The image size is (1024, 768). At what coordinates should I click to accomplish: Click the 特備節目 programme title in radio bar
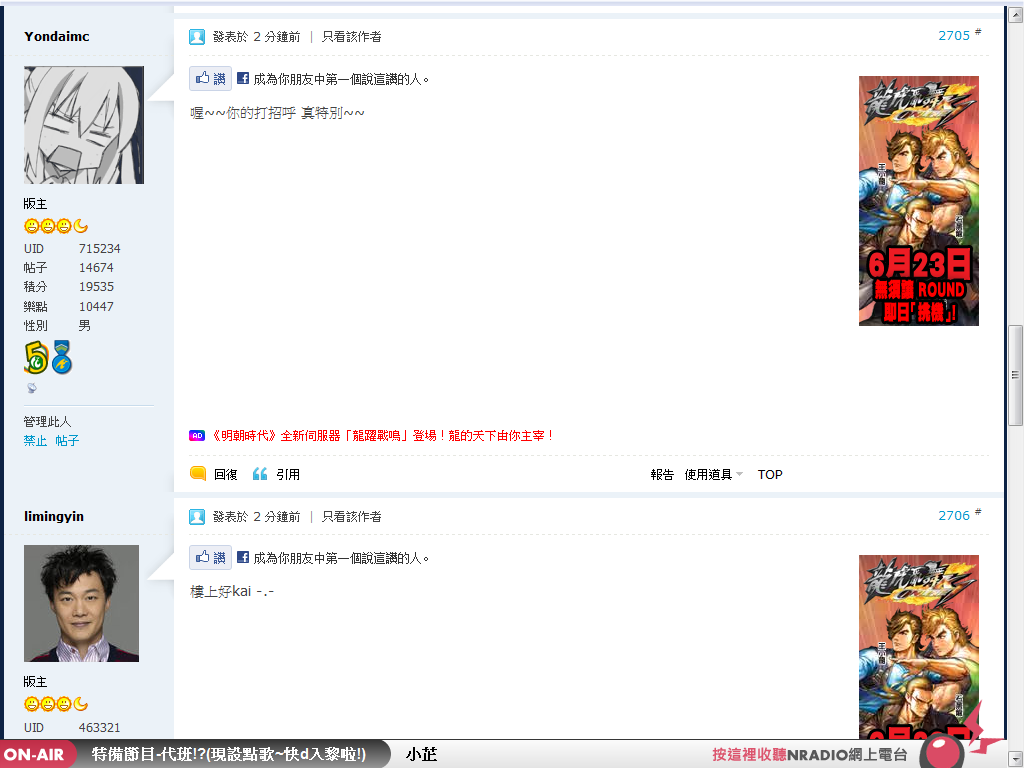click(x=229, y=755)
